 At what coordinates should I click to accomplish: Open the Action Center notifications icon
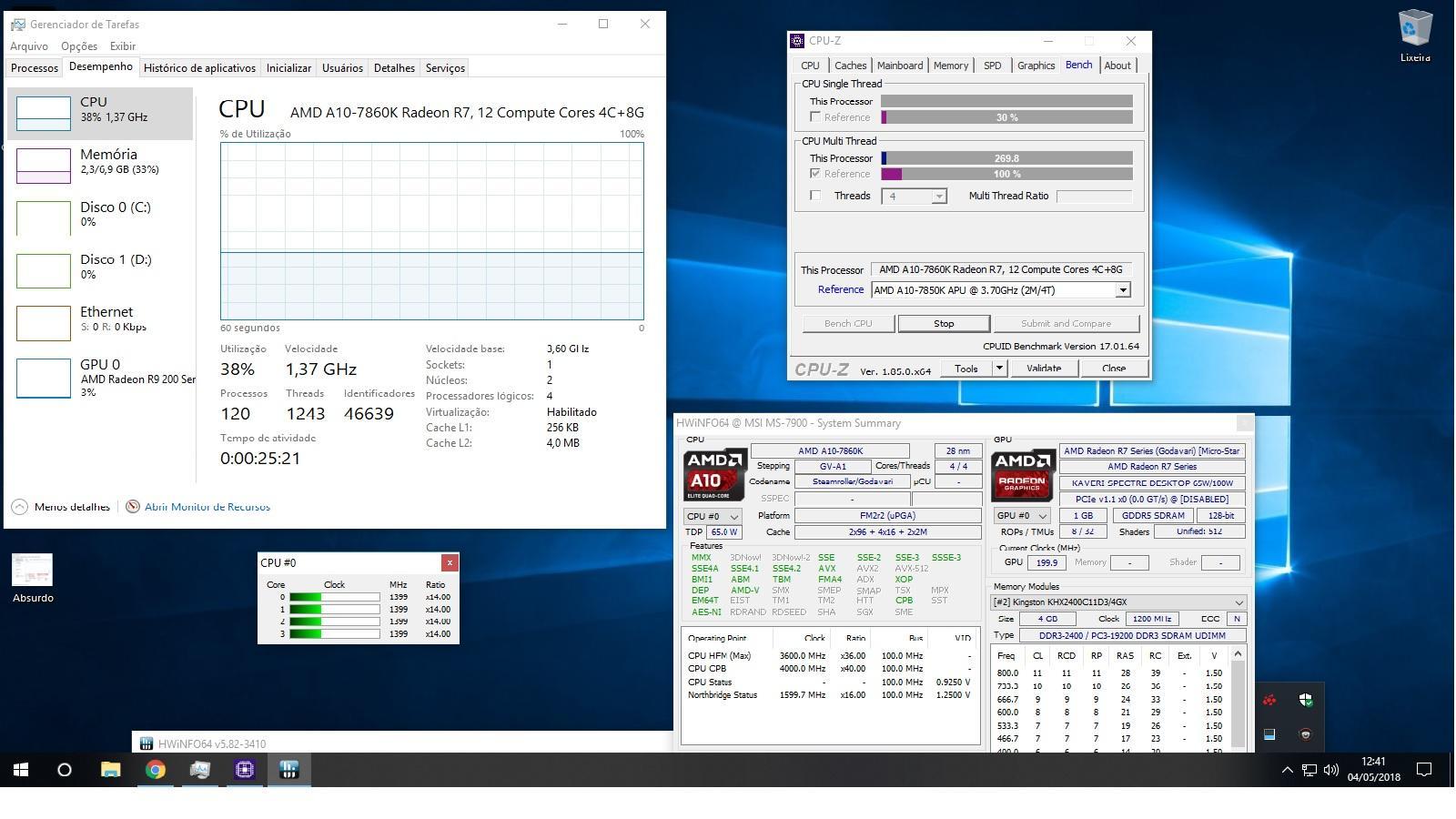click(x=1424, y=770)
